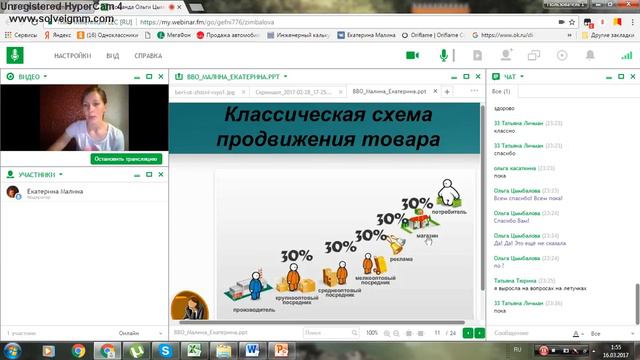The image size is (640, 360).
Task: Start recording with the circle icon
Action: point(562,55)
